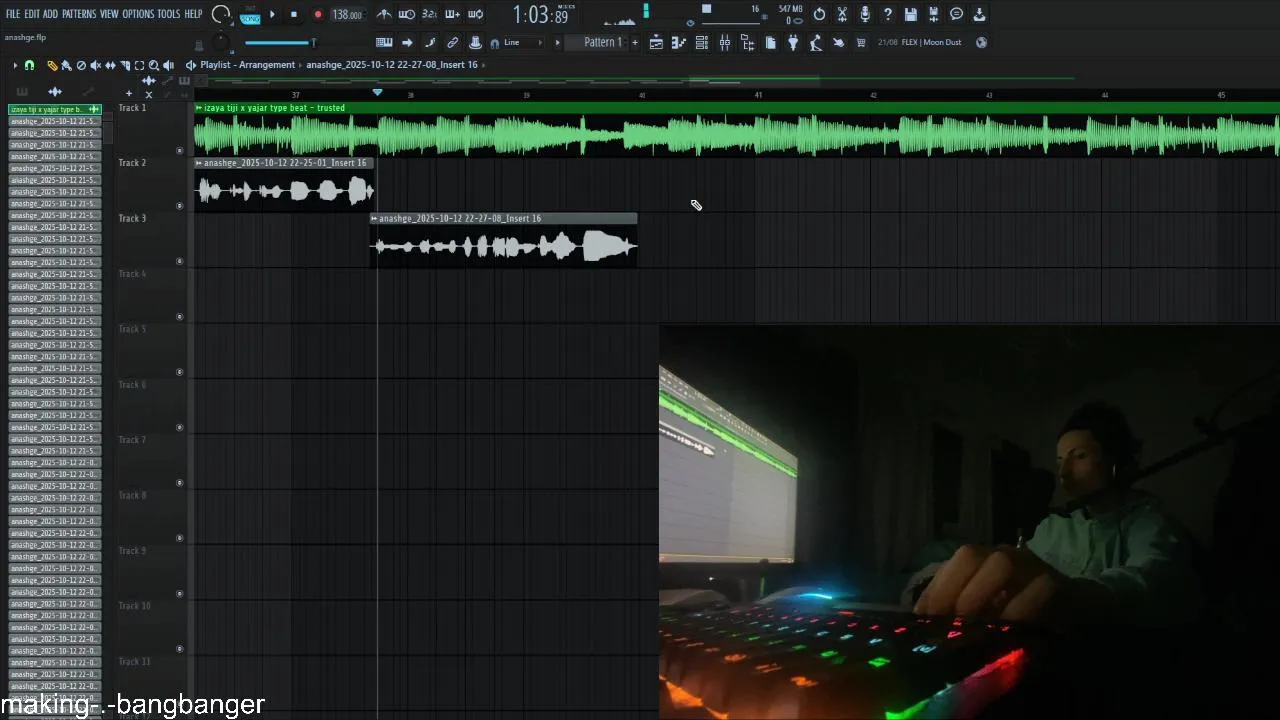
Task: Select the Paint brush tool in playlist
Action: (x=66, y=65)
